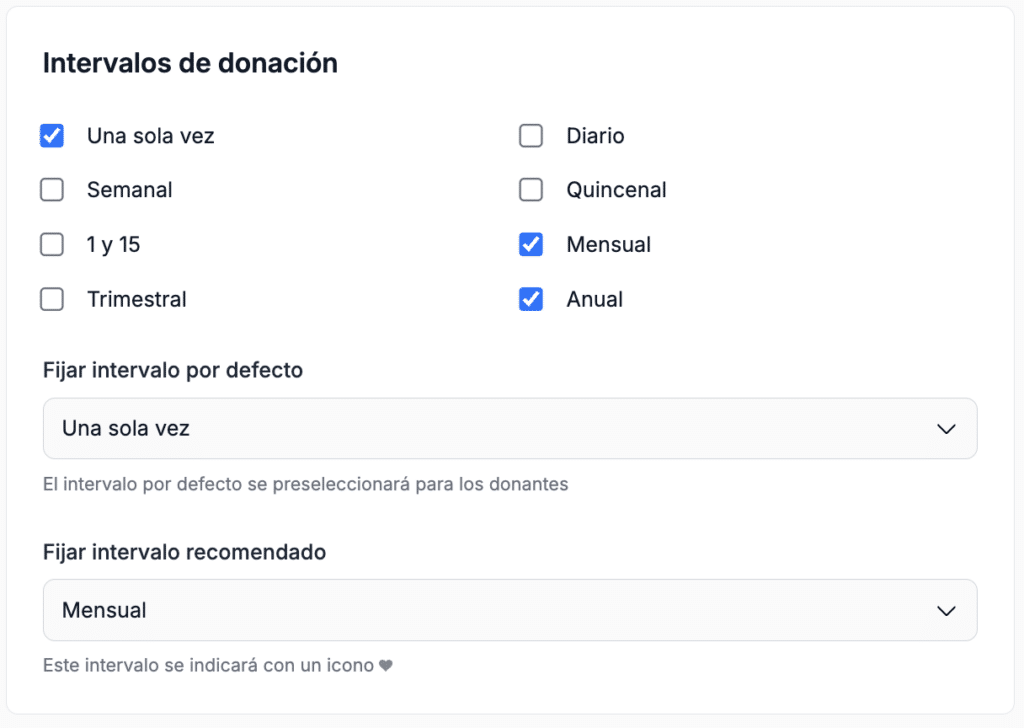Click the Semanal label text
This screenshot has height=728, width=1024.
point(129,190)
